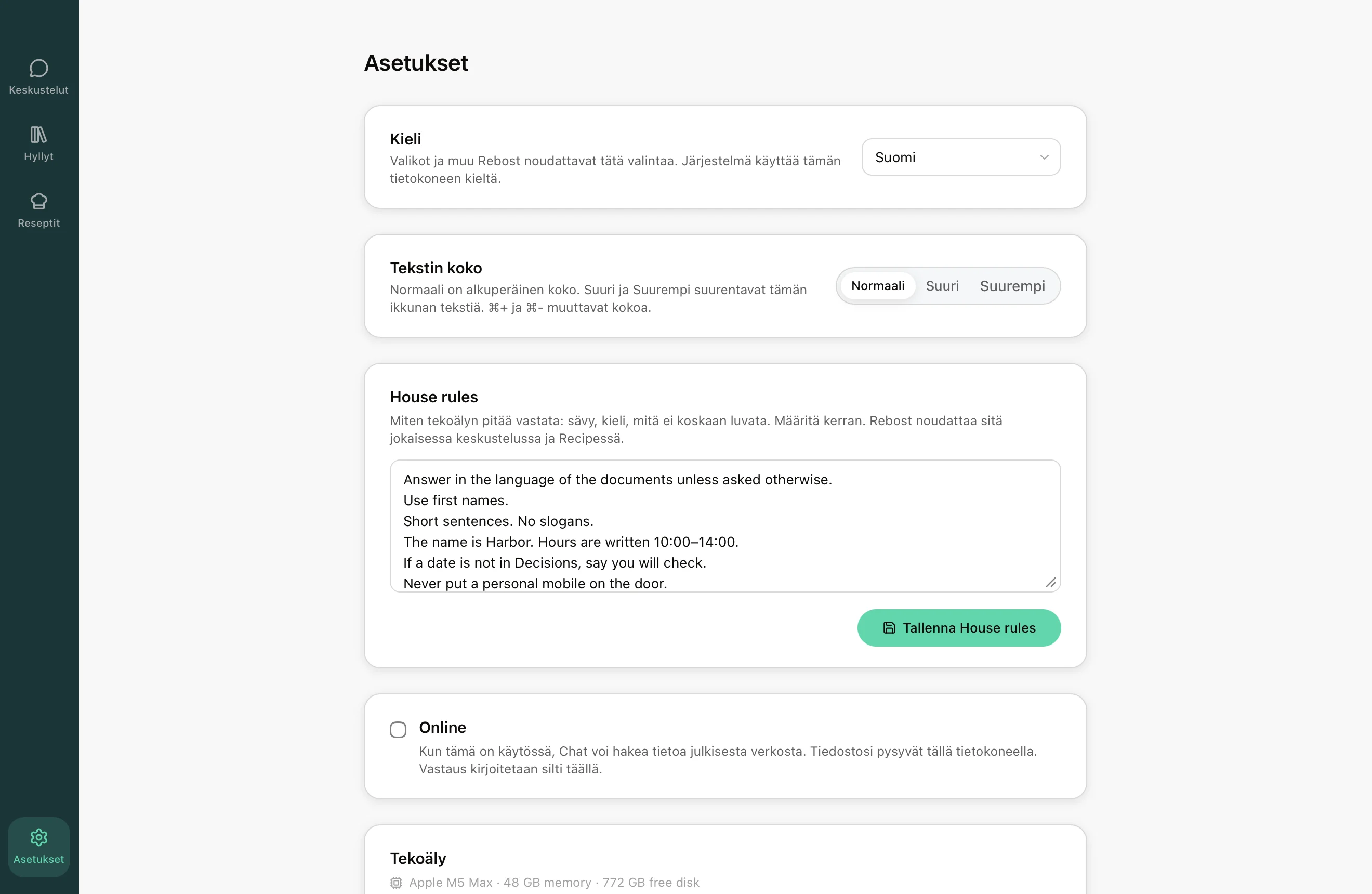This screenshot has width=1372, height=894.
Task: Click the save disk icon in Tallenna button
Action: click(889, 628)
